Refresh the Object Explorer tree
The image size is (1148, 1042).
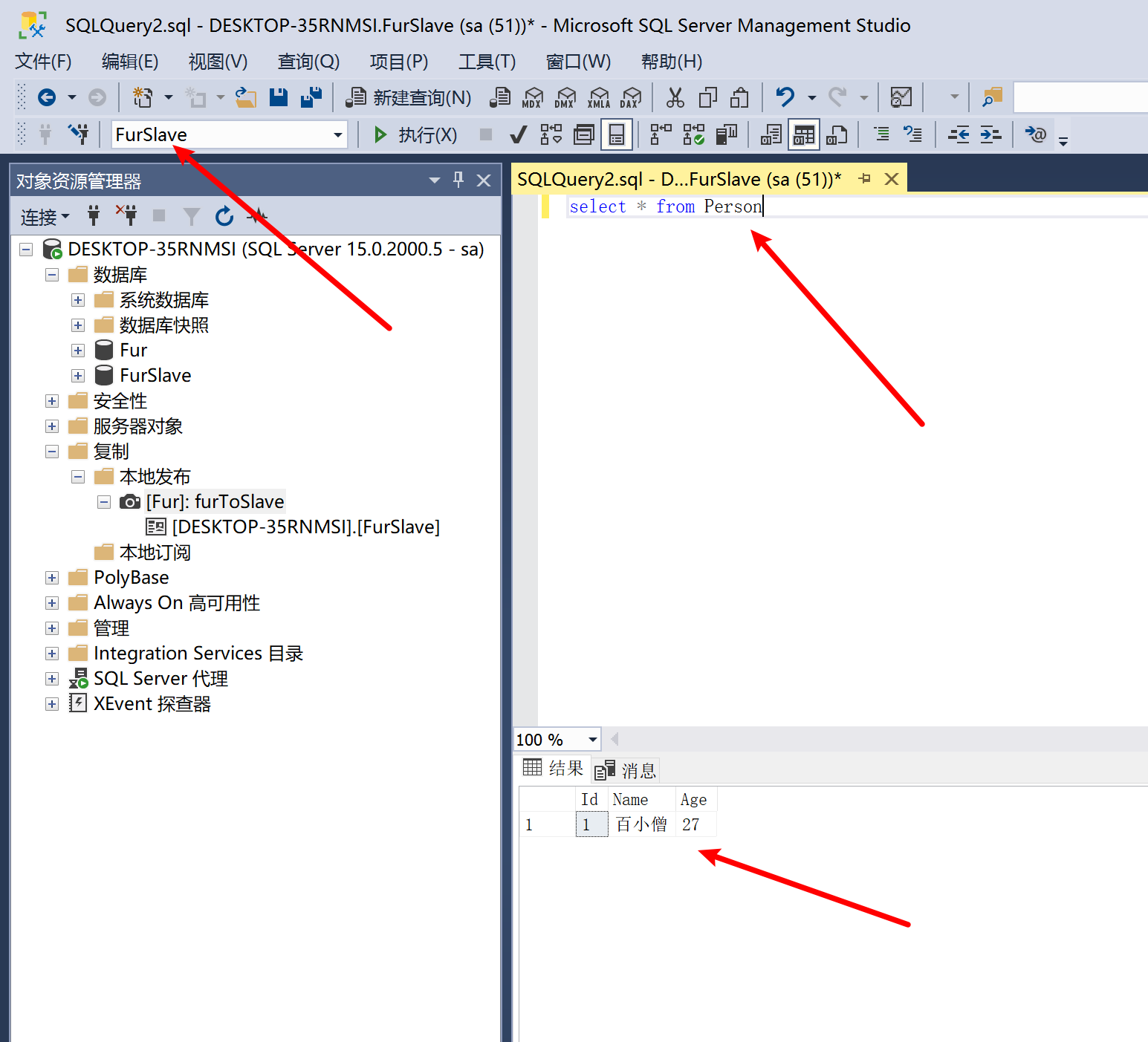click(224, 216)
